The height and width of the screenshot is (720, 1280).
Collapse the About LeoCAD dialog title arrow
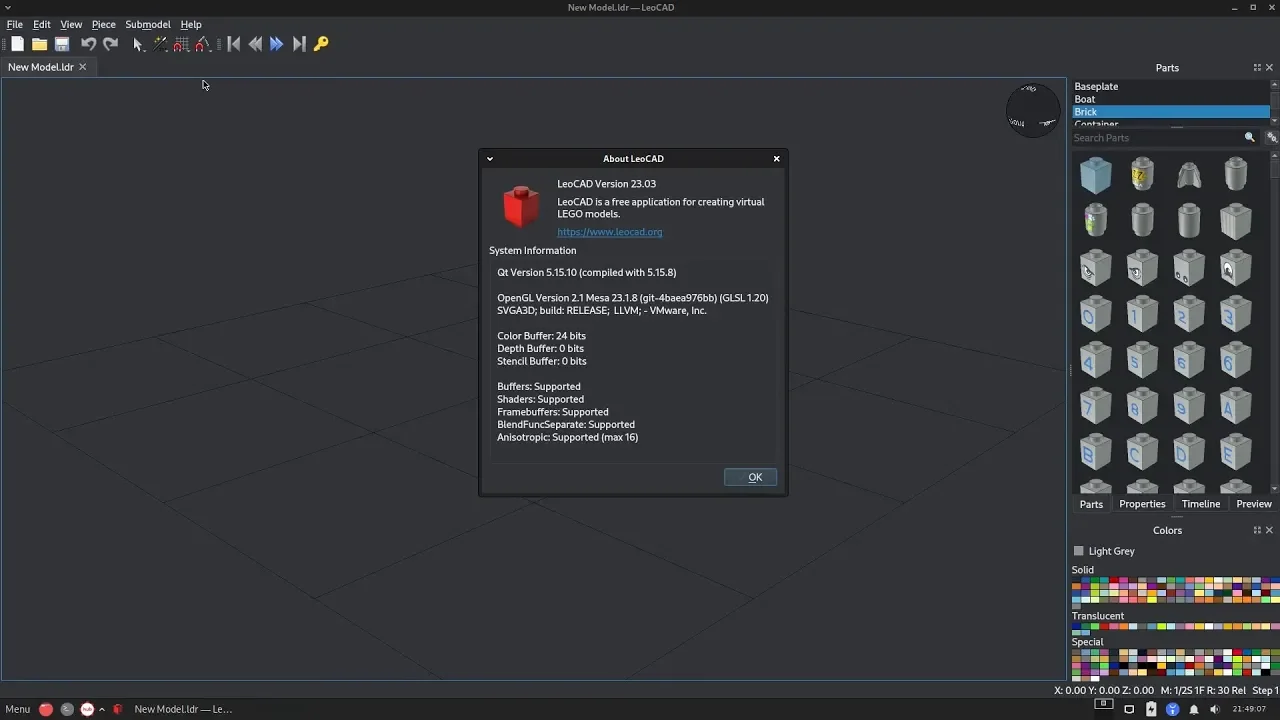click(x=490, y=159)
